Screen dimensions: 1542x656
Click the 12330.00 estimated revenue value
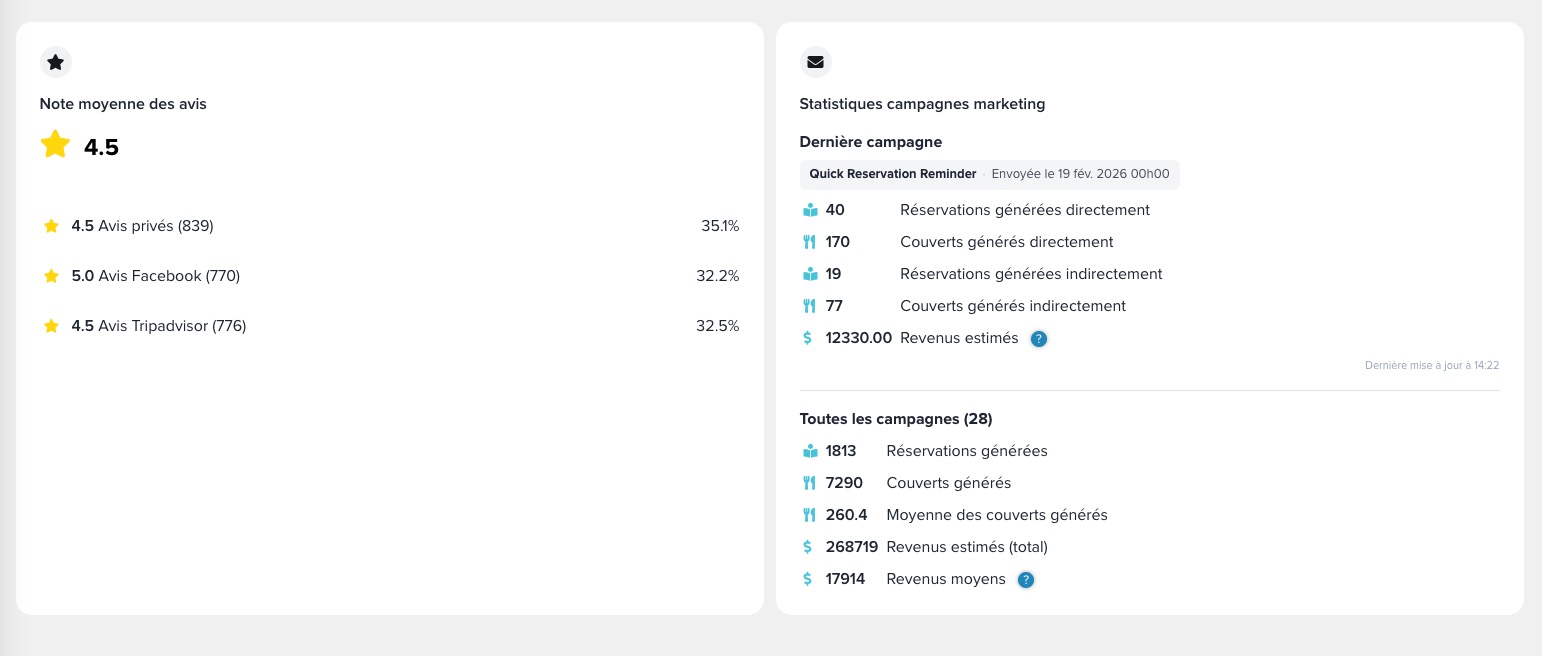pos(858,338)
